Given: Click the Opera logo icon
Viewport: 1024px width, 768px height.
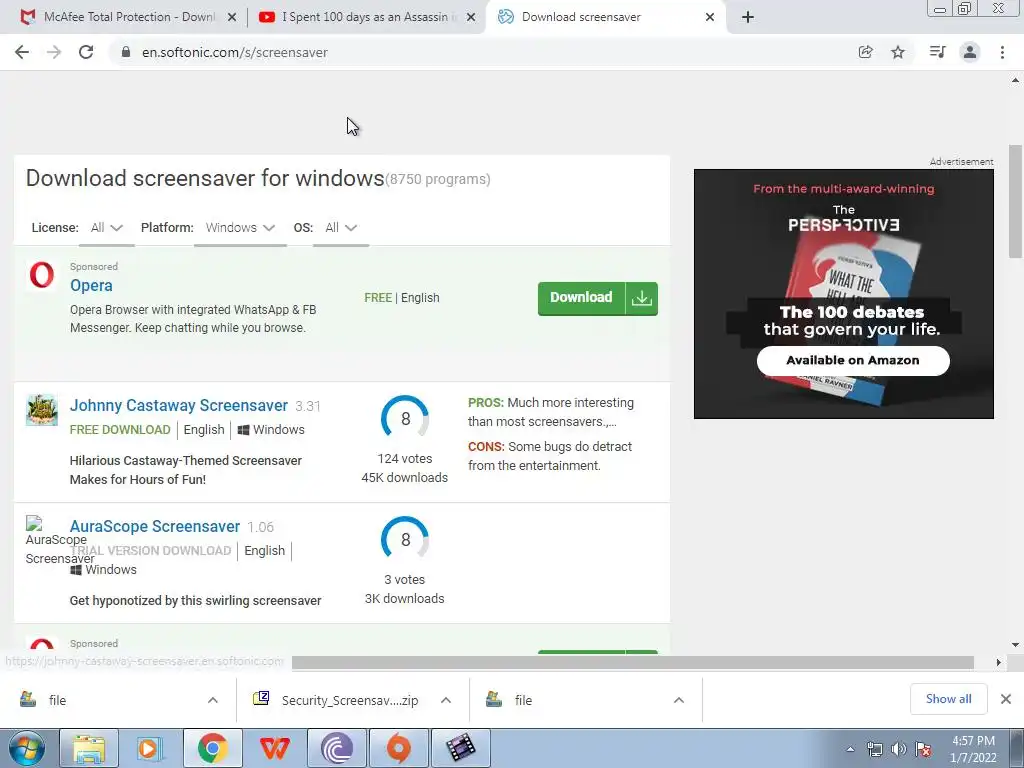Looking at the screenshot, I should [42, 275].
